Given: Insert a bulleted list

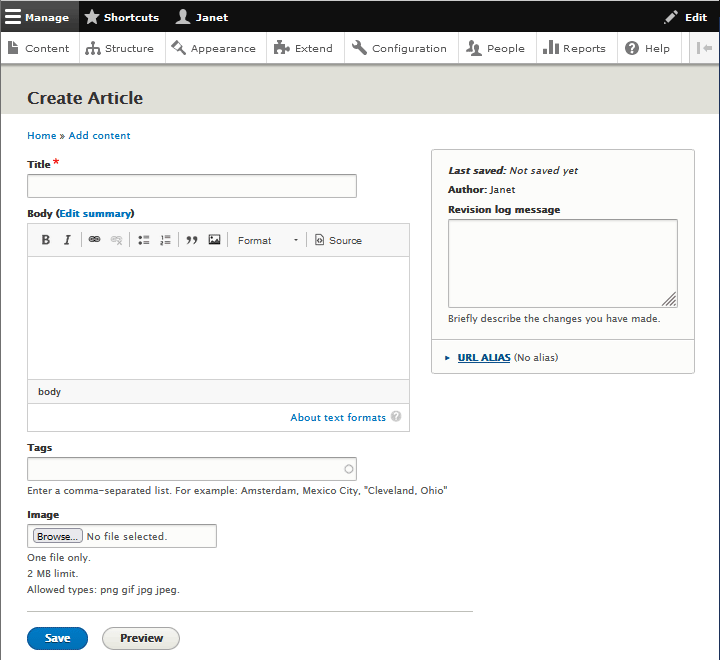Looking at the screenshot, I should 143,240.
